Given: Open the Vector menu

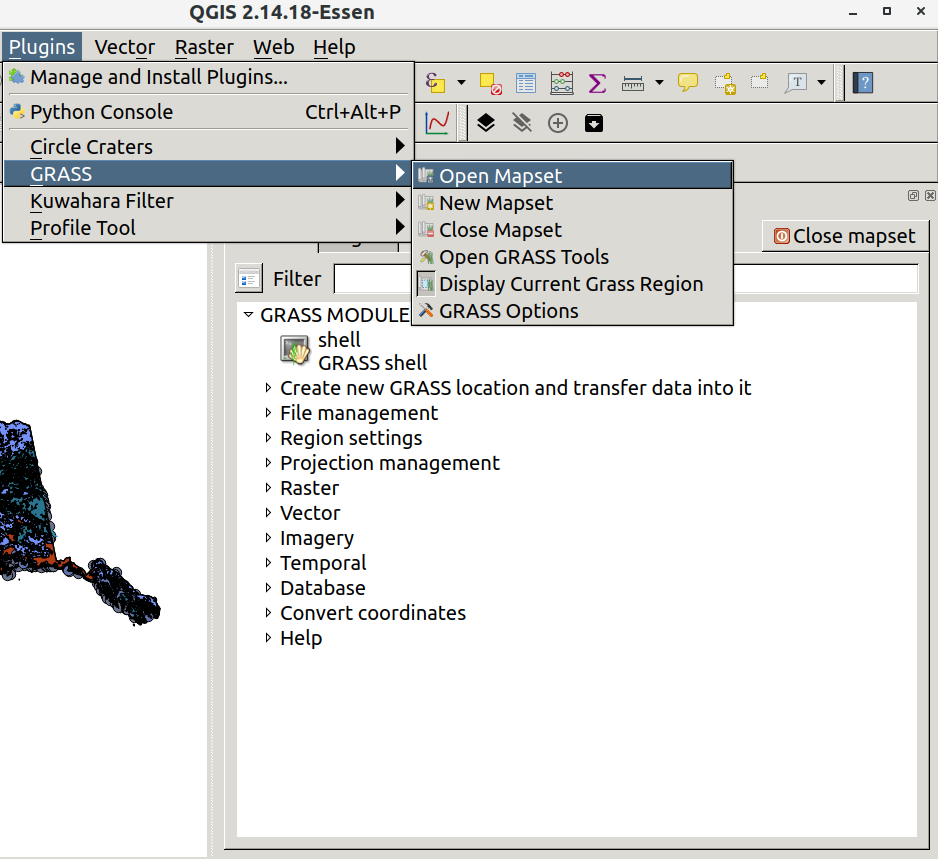Looking at the screenshot, I should (124, 47).
